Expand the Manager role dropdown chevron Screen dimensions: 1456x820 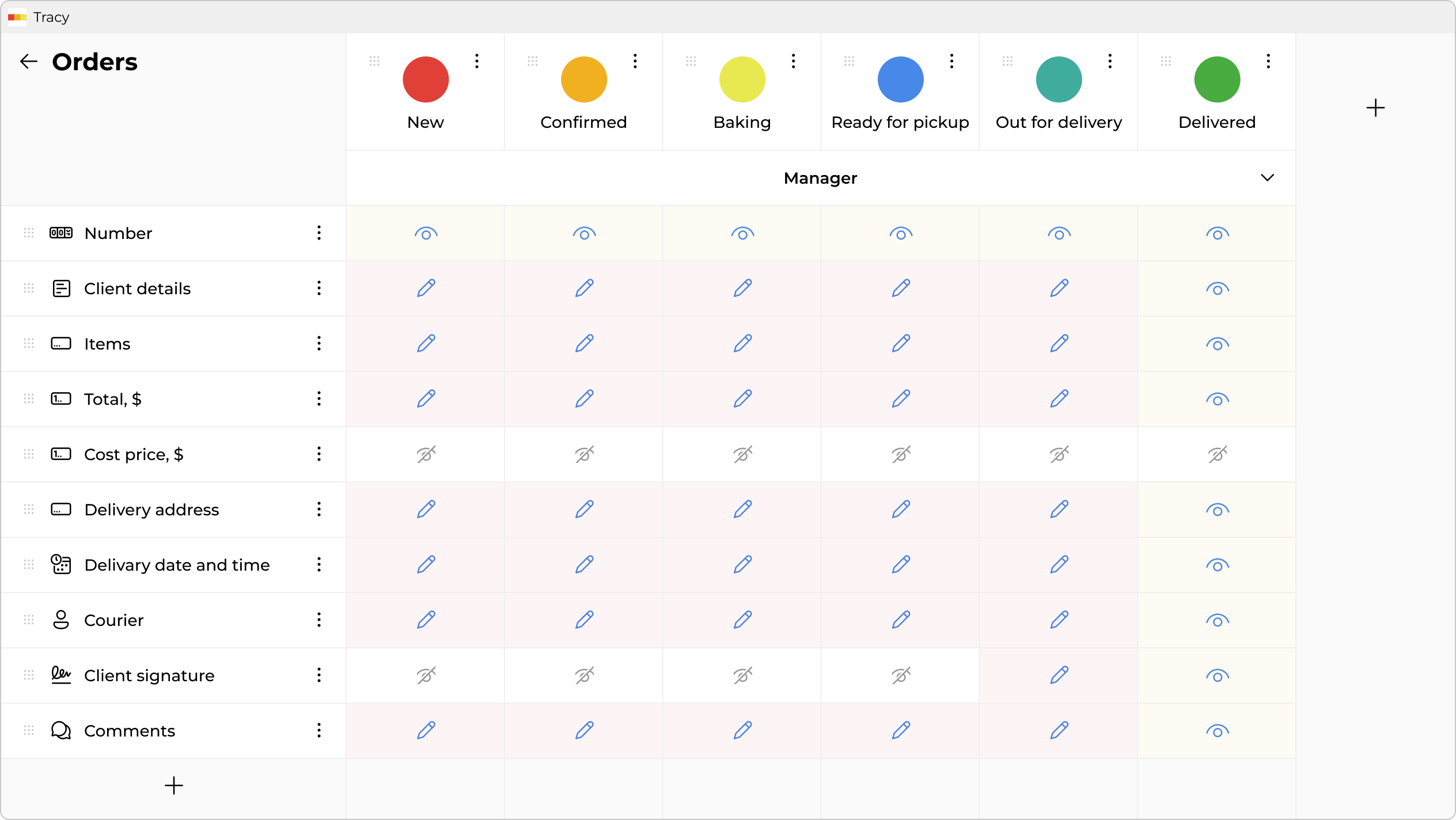(1267, 177)
